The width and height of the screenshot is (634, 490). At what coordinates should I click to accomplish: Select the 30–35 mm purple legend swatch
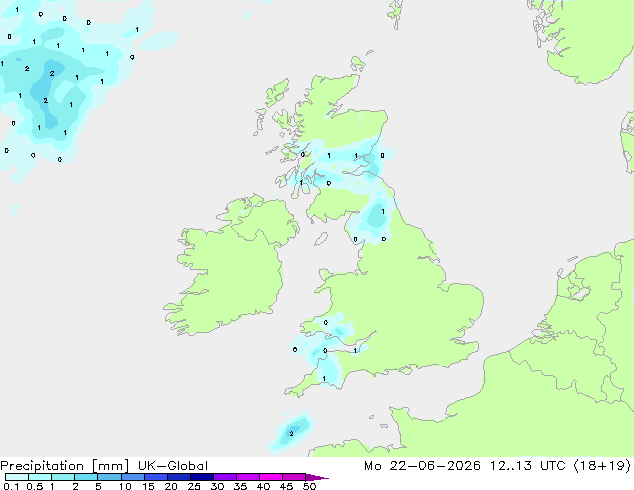[224, 477]
